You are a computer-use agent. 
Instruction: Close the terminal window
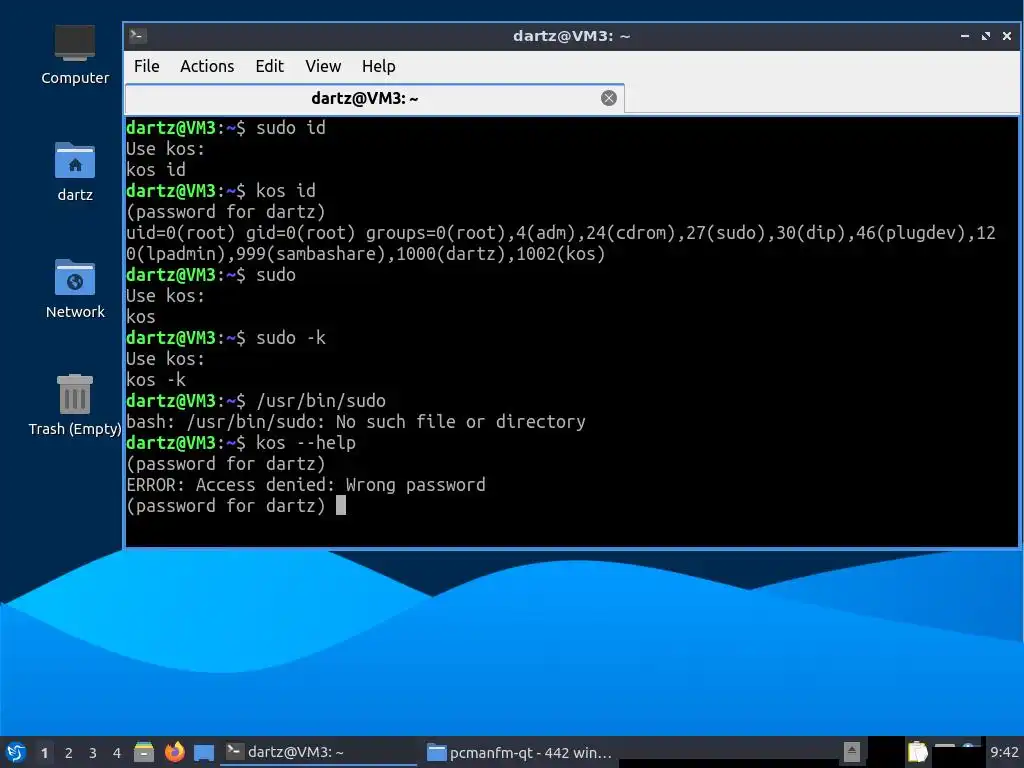click(x=1007, y=36)
